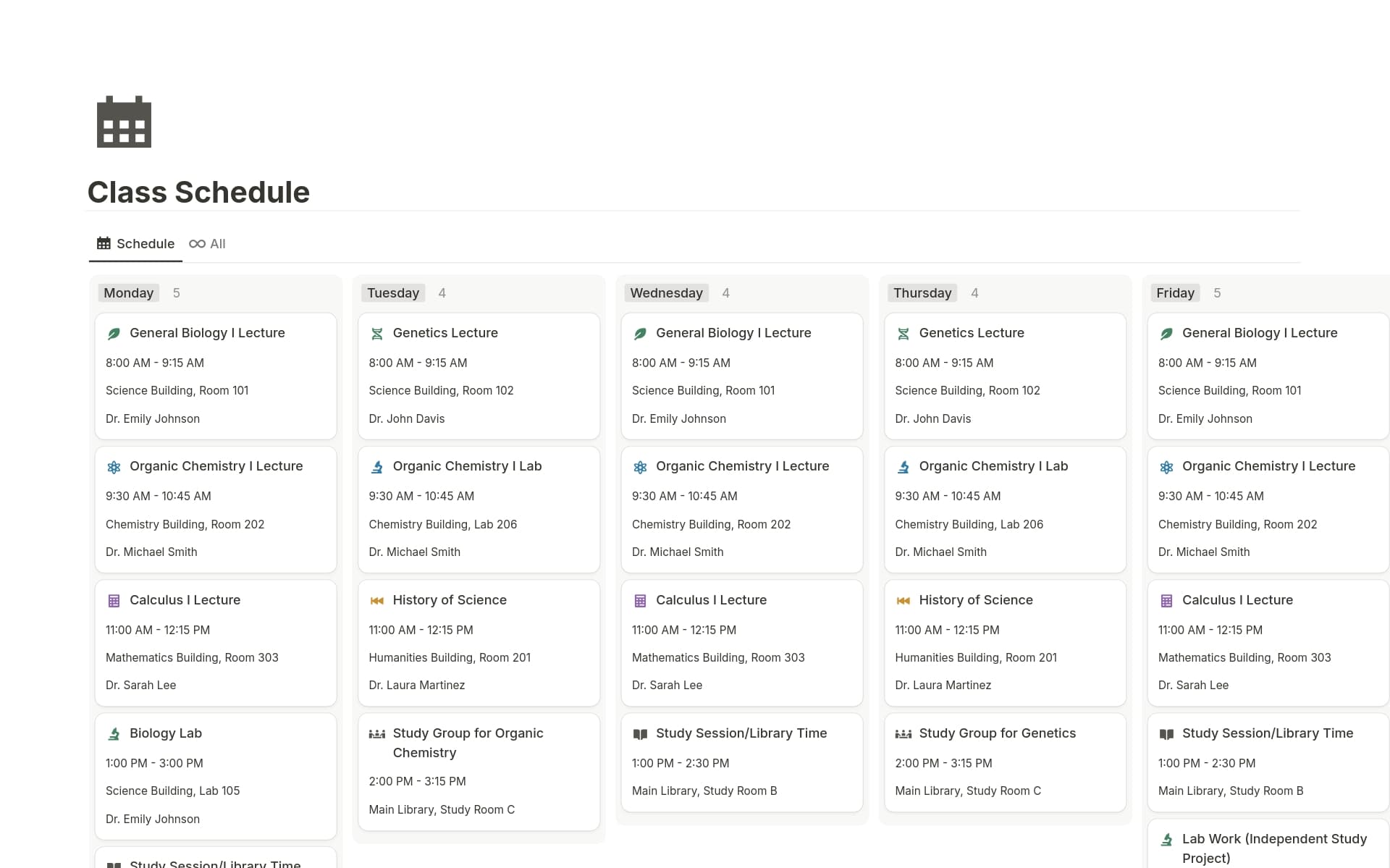Click the rewind icon on History of Science
1390x868 pixels.
(377, 601)
